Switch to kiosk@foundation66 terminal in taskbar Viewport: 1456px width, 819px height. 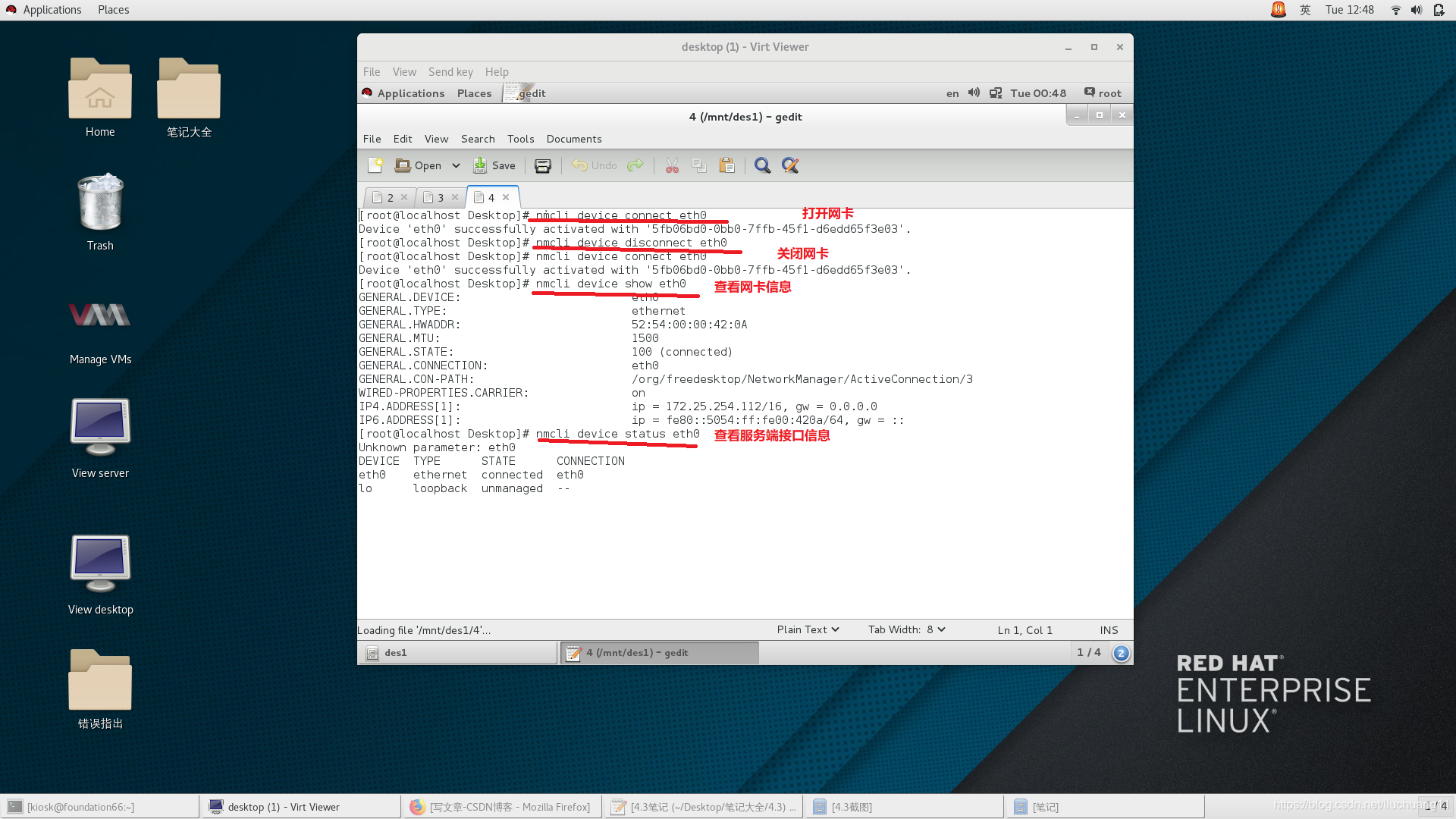(100, 807)
